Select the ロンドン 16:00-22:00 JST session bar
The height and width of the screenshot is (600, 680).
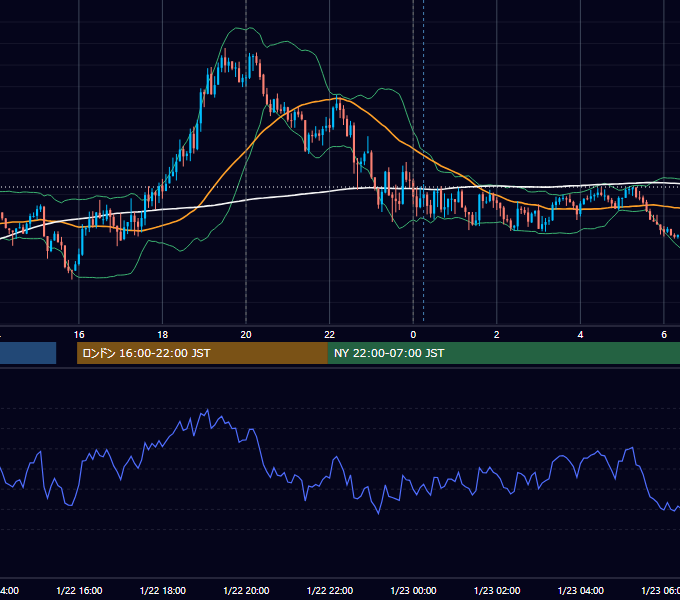(202, 353)
